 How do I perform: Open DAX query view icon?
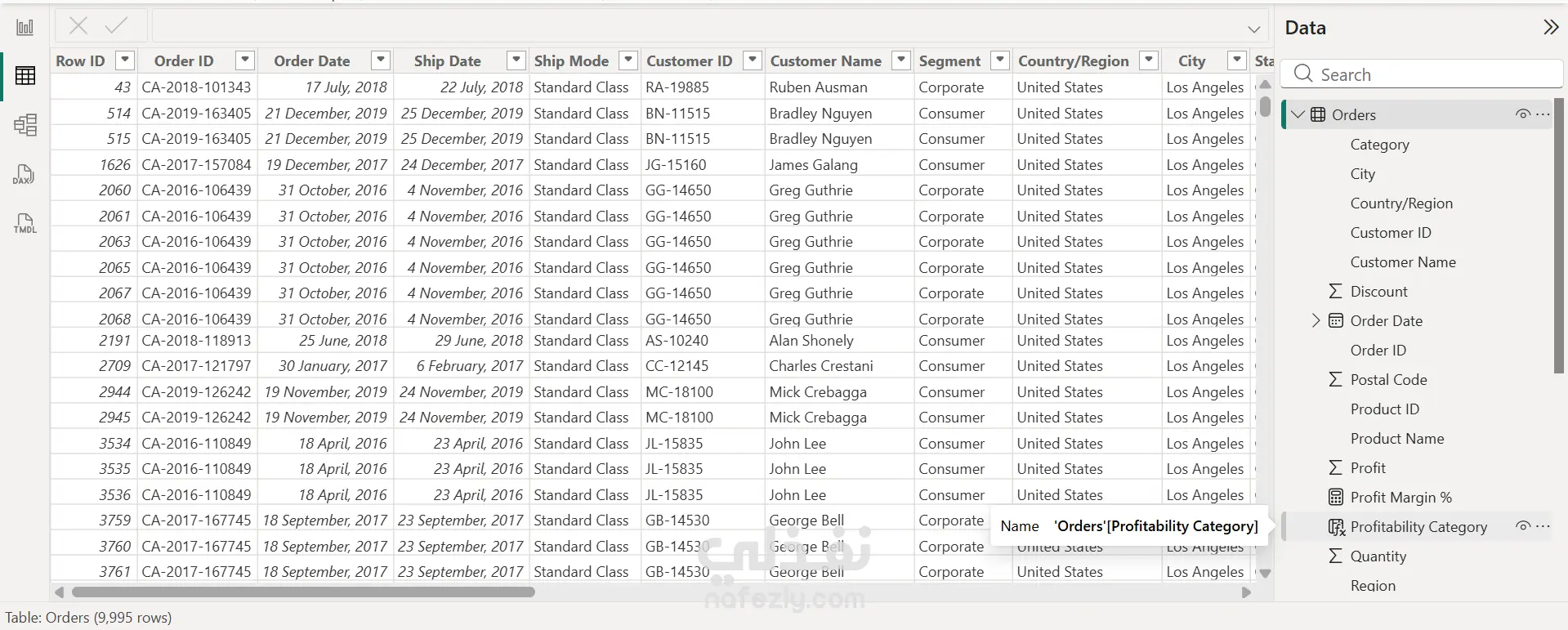click(25, 174)
